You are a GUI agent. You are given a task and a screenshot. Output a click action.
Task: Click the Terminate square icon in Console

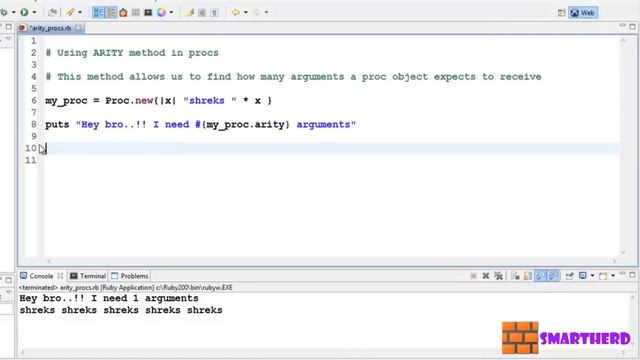[473, 276]
